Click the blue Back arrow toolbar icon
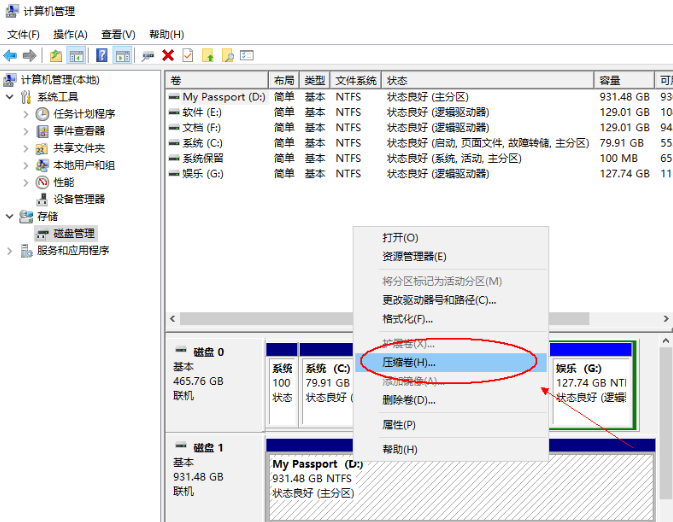This screenshot has height=522, width=673. [x=10, y=56]
